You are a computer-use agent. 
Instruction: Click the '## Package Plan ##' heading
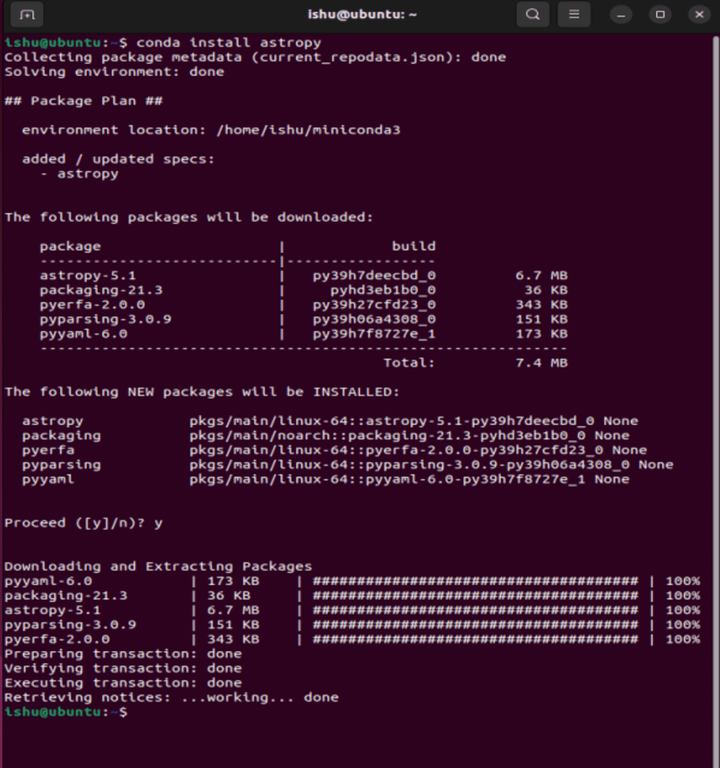click(83, 101)
